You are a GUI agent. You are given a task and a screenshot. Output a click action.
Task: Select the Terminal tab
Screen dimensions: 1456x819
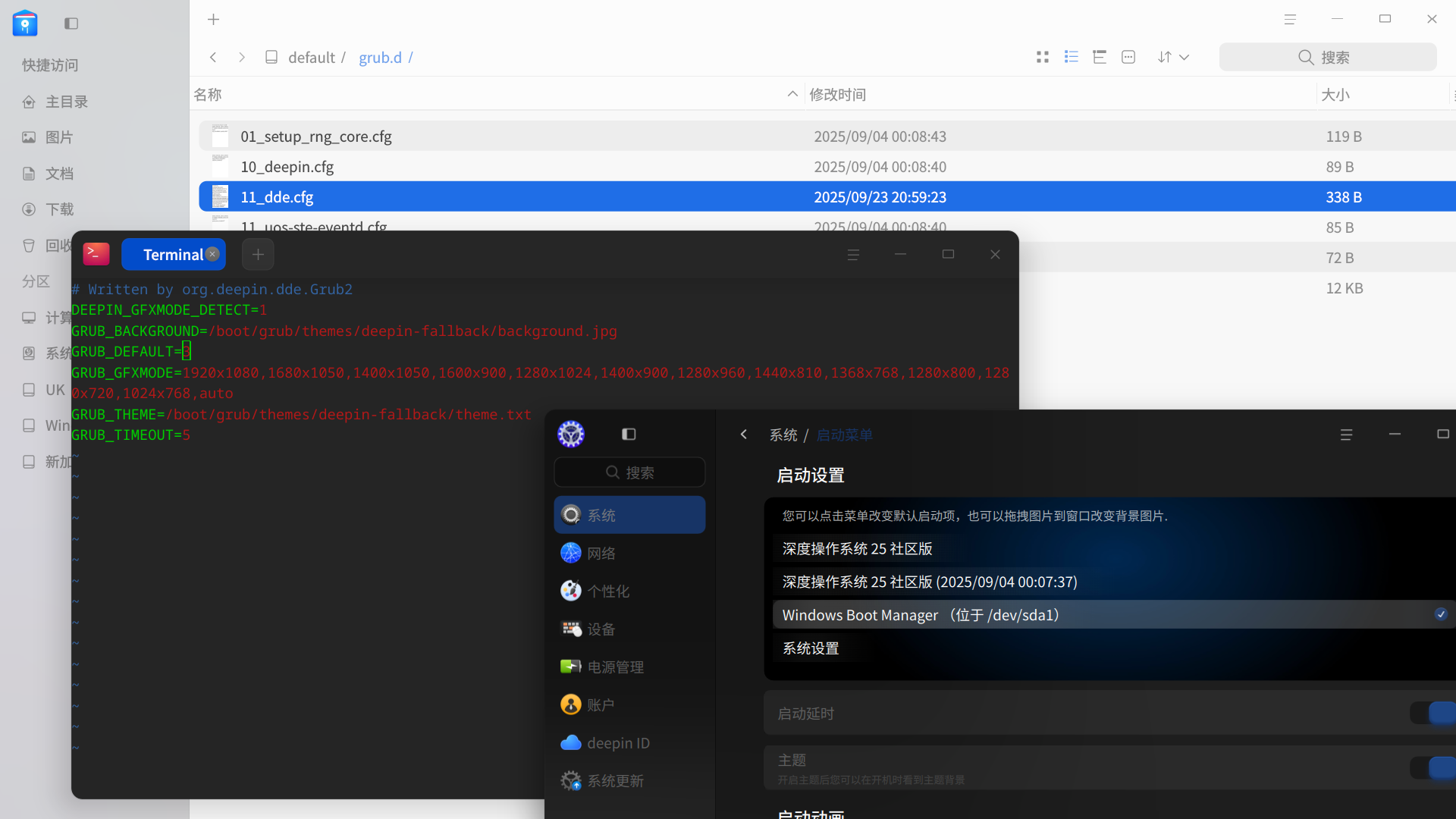click(173, 255)
